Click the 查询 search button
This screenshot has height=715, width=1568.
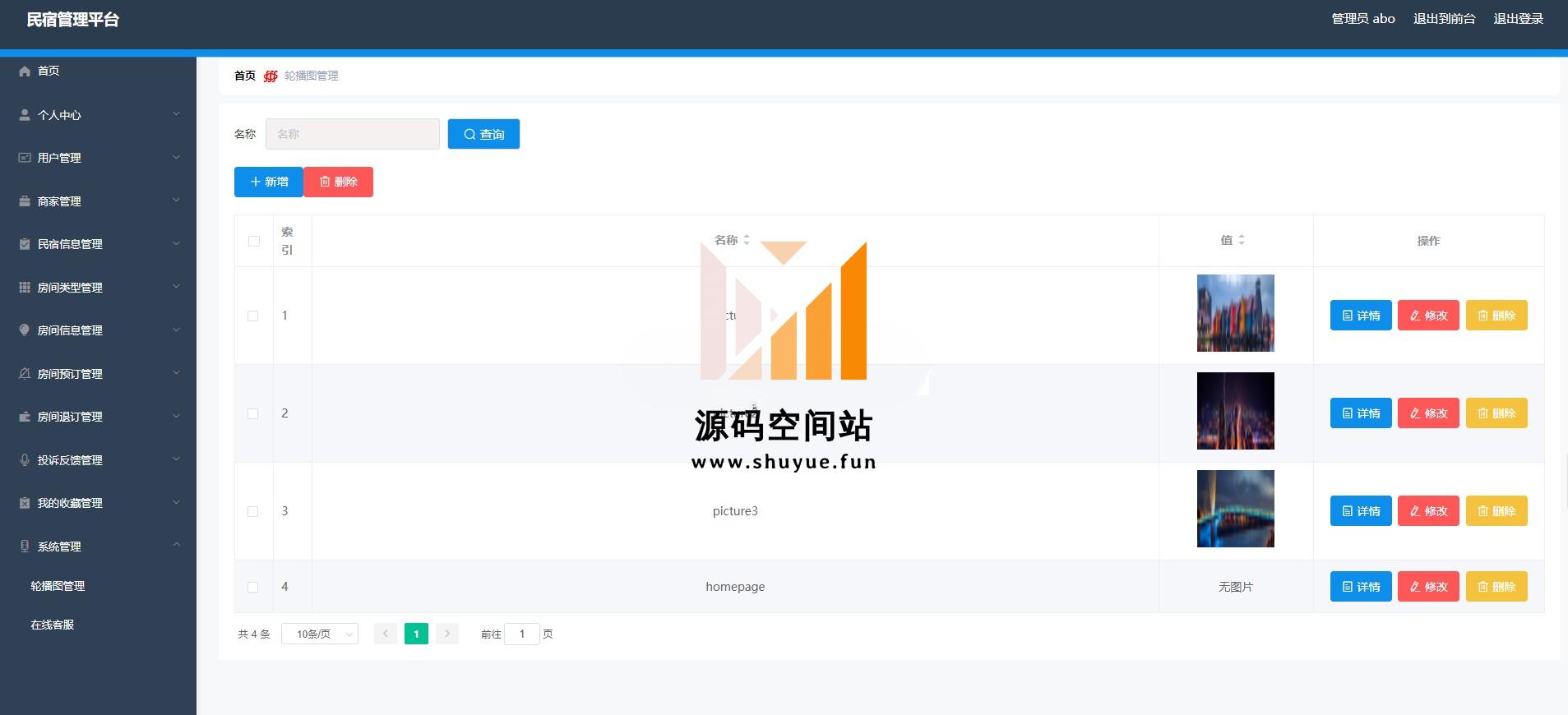click(483, 134)
